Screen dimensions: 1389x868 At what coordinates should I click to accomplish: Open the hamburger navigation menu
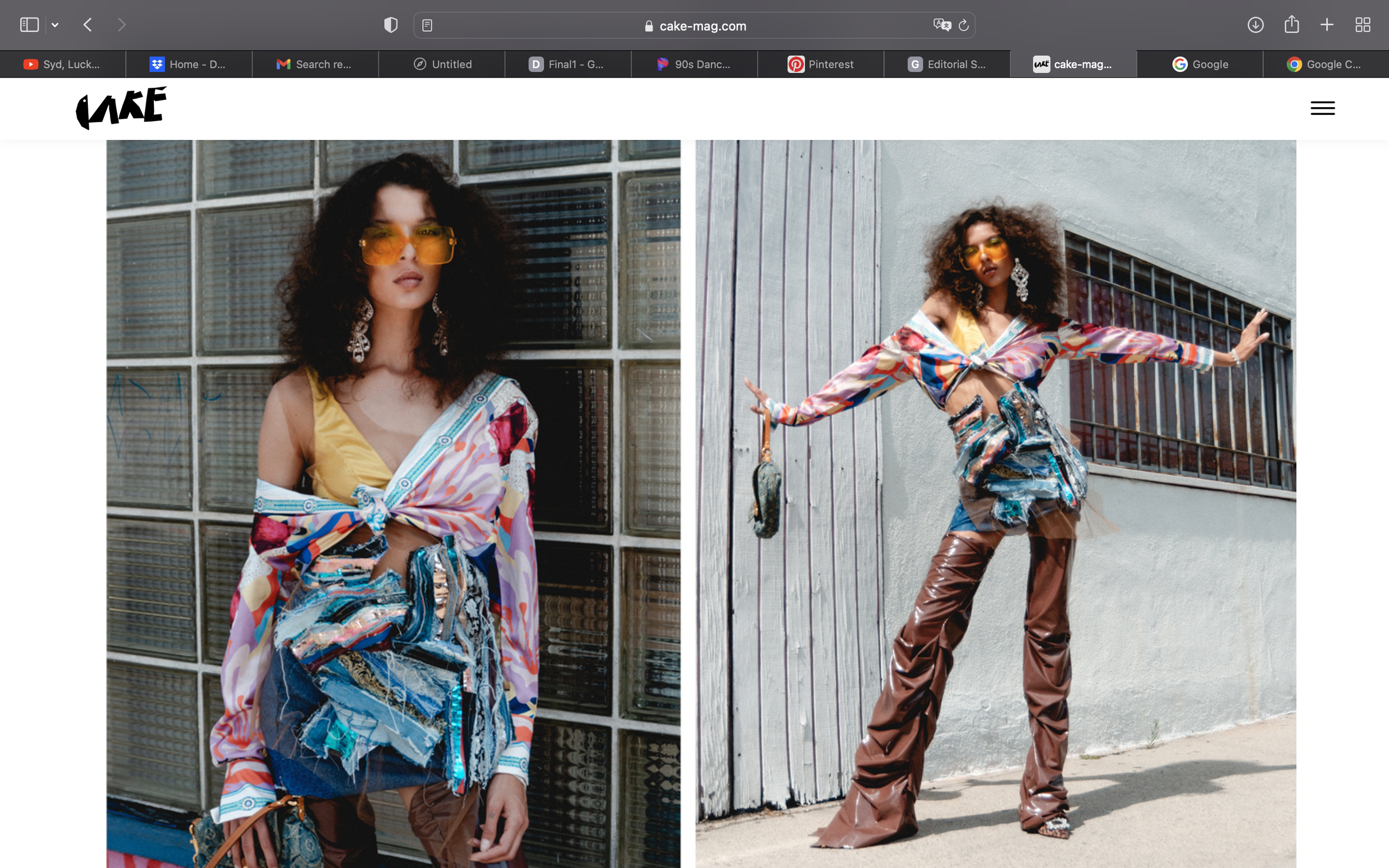pos(1322,108)
